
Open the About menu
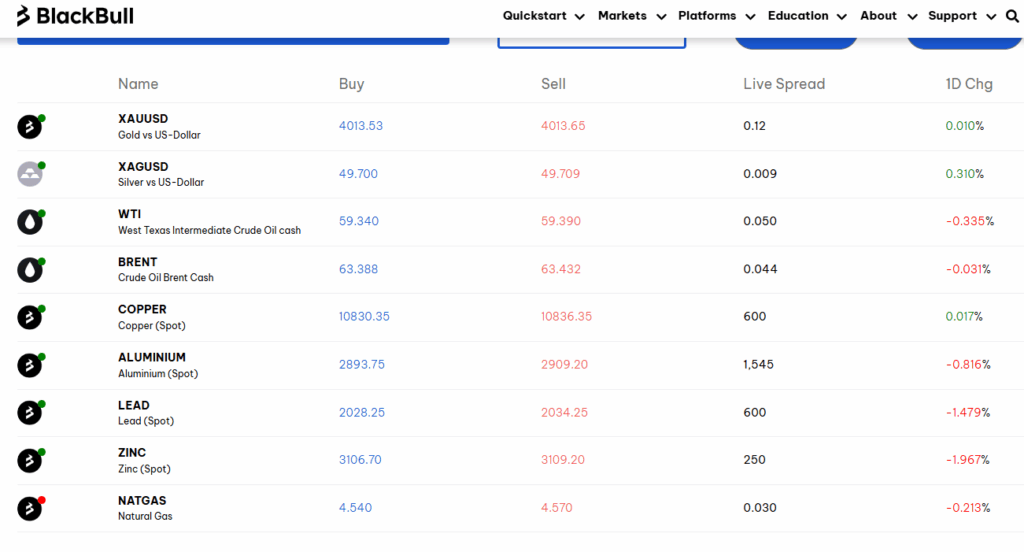point(878,16)
